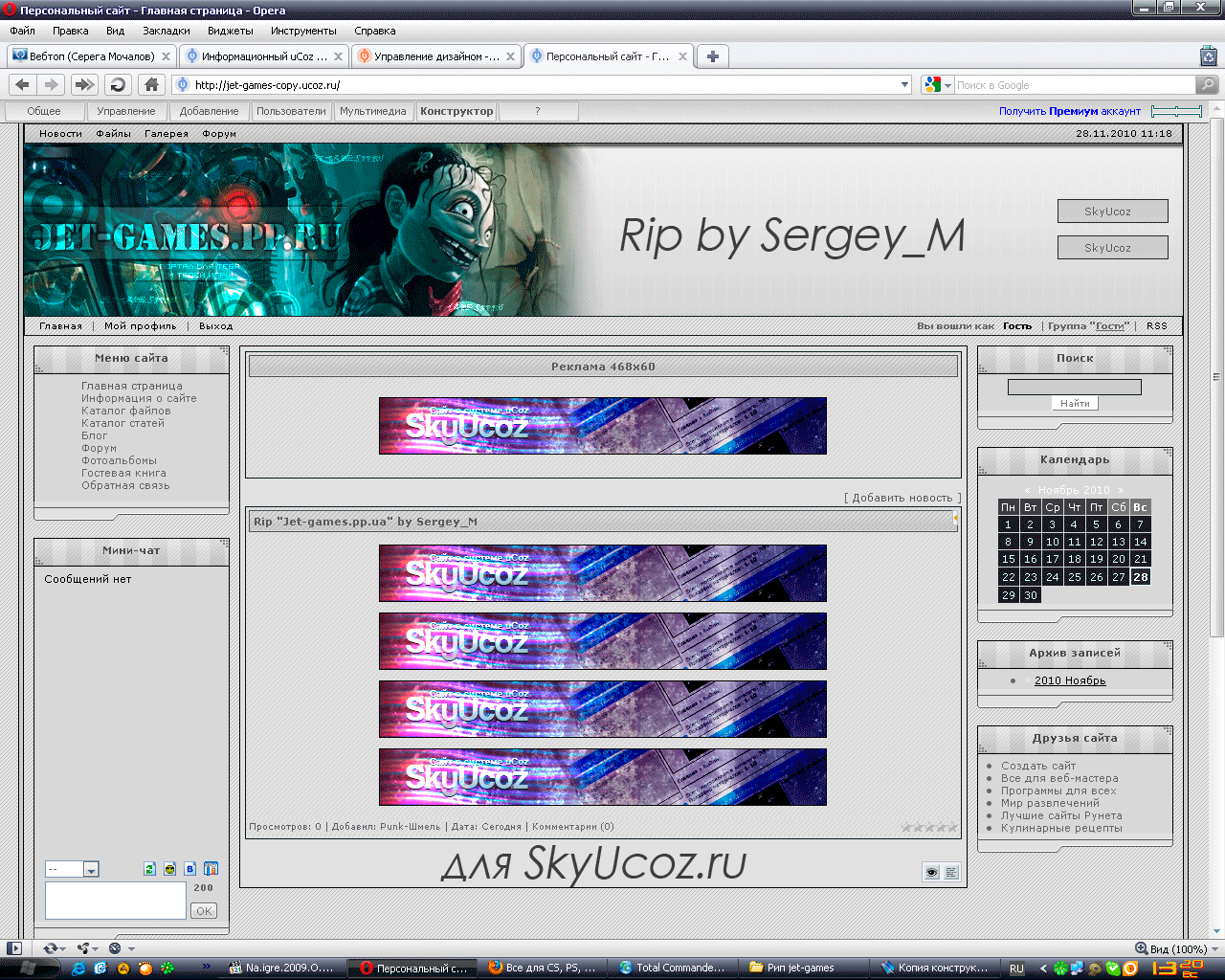This screenshot has height=980, width=1225.
Task: Click the smiley icon in mini-chat
Action: [x=169, y=869]
